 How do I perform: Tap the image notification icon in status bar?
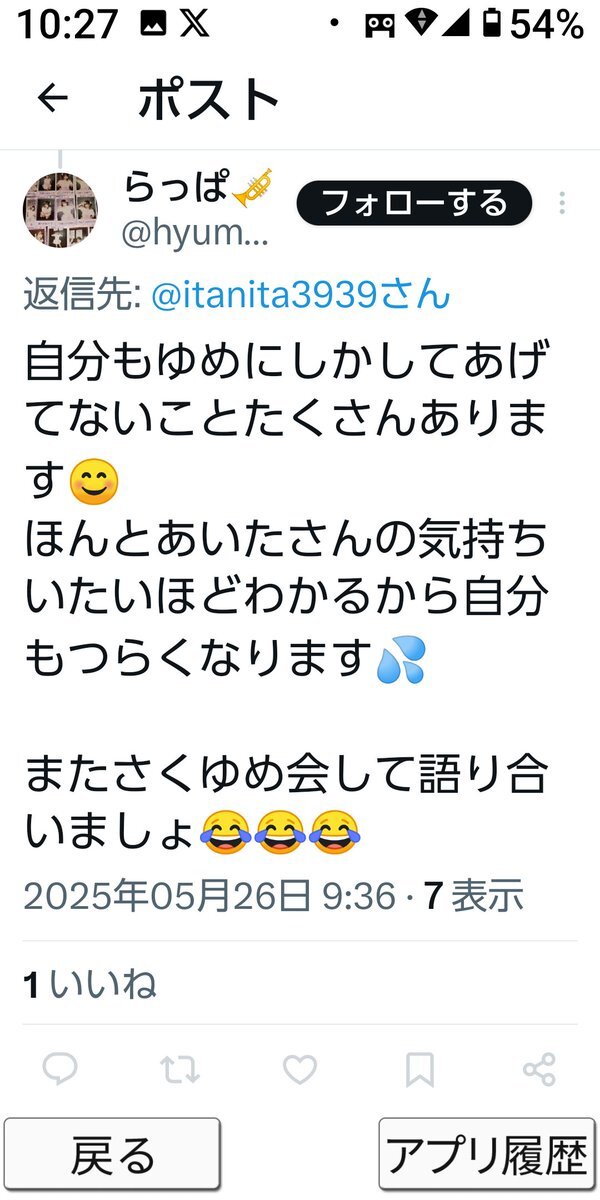pos(154,24)
